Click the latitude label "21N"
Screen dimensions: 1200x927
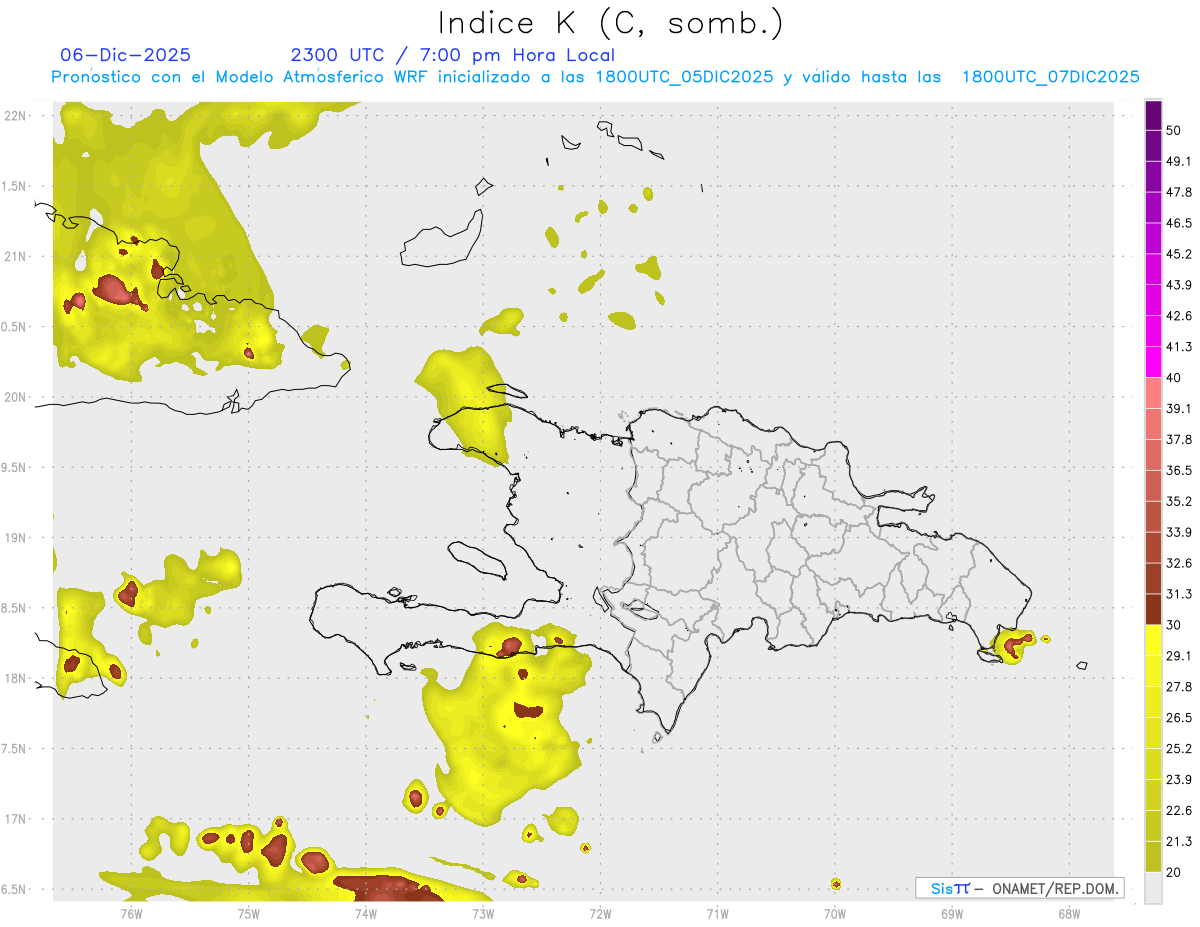pyautogui.click(x=15, y=257)
